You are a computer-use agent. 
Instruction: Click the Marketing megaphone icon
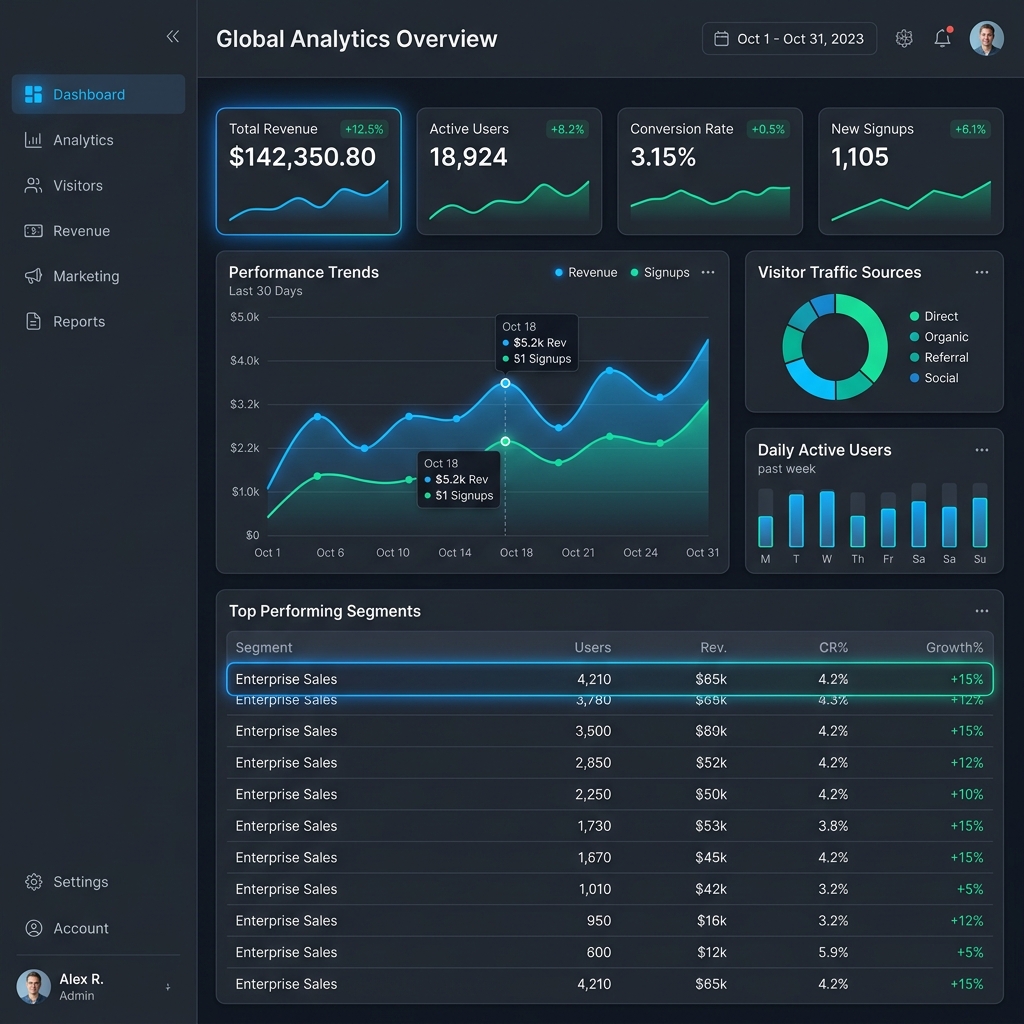33,276
